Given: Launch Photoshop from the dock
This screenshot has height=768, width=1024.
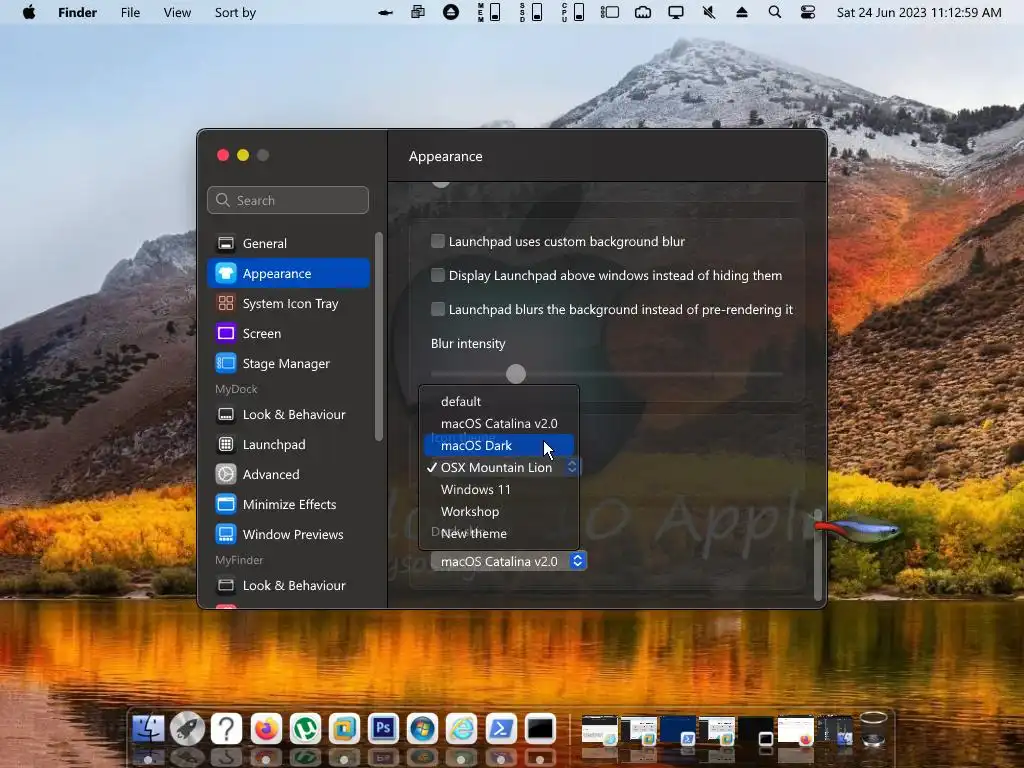Looking at the screenshot, I should pos(383,728).
